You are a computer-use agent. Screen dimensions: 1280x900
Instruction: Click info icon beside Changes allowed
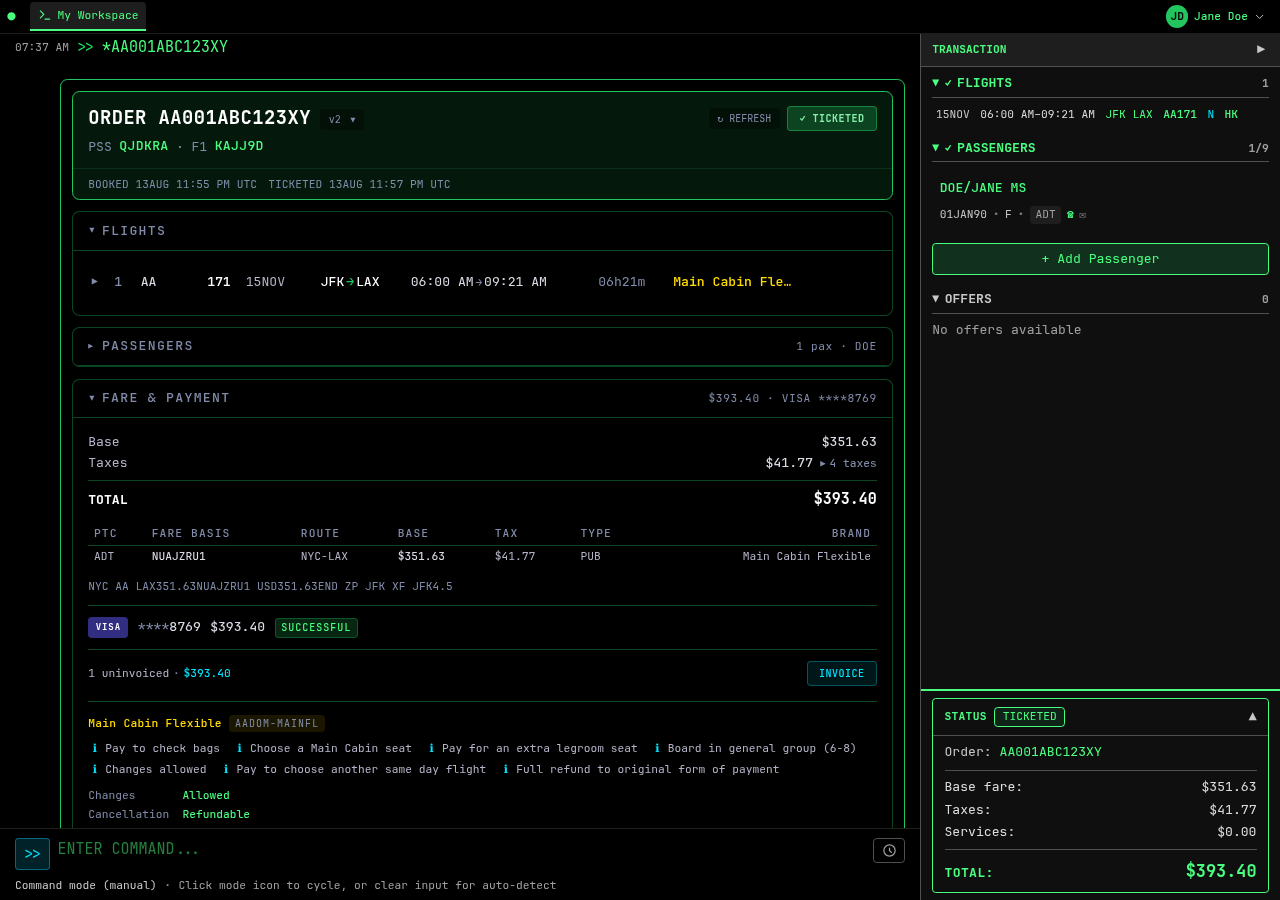coord(95,770)
